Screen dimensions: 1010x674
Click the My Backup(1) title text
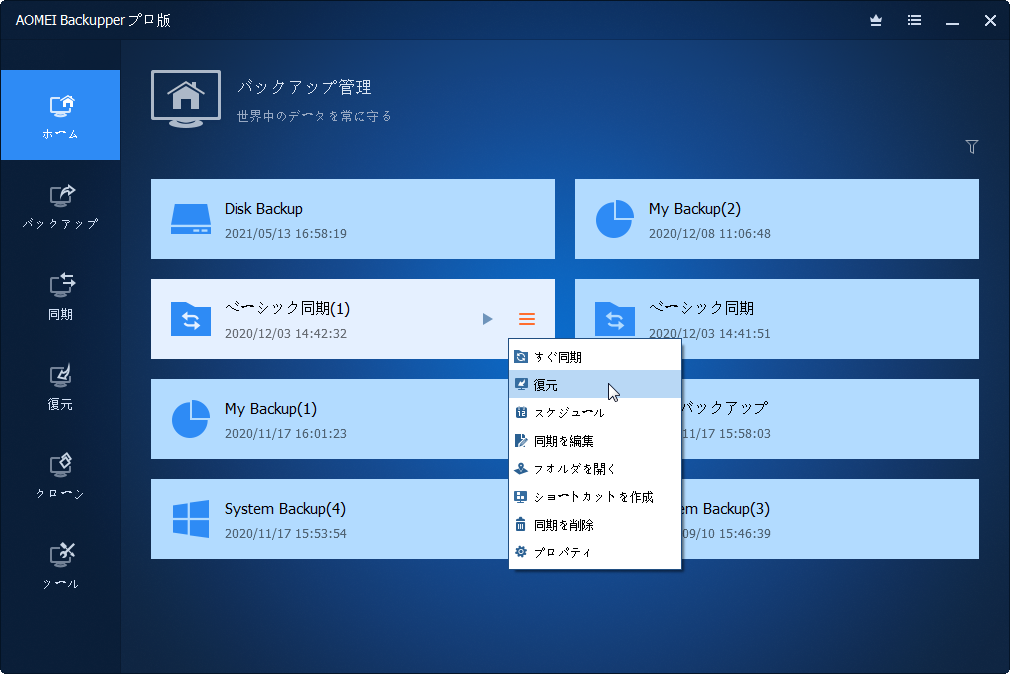[x=271, y=409]
